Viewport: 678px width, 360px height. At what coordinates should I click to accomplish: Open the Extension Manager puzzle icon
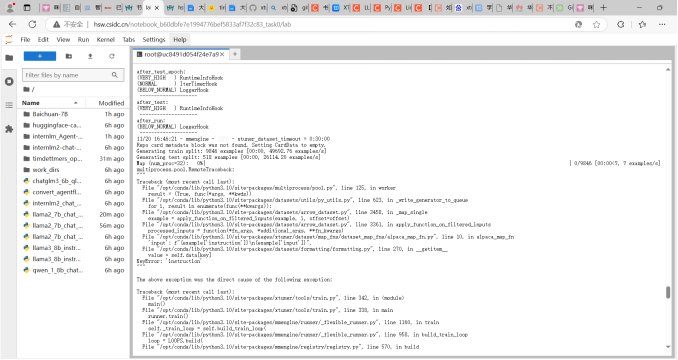tap(9, 129)
